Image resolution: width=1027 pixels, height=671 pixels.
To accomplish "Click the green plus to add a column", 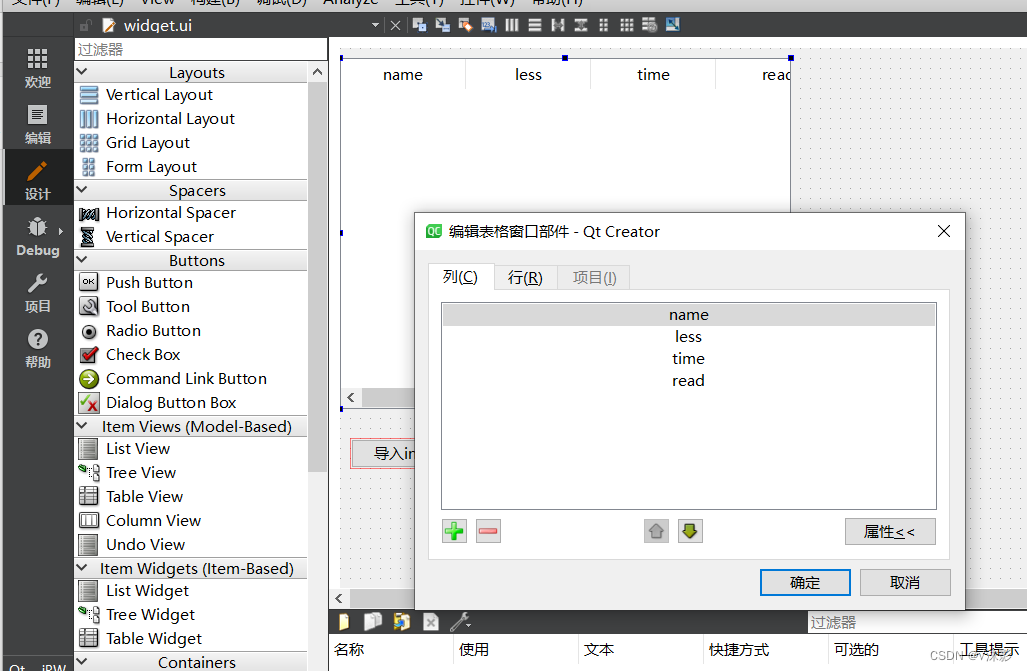I will [454, 531].
